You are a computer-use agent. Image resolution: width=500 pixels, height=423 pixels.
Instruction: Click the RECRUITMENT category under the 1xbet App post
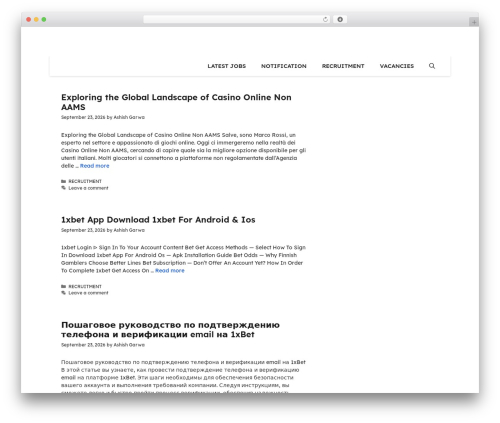(x=85, y=286)
